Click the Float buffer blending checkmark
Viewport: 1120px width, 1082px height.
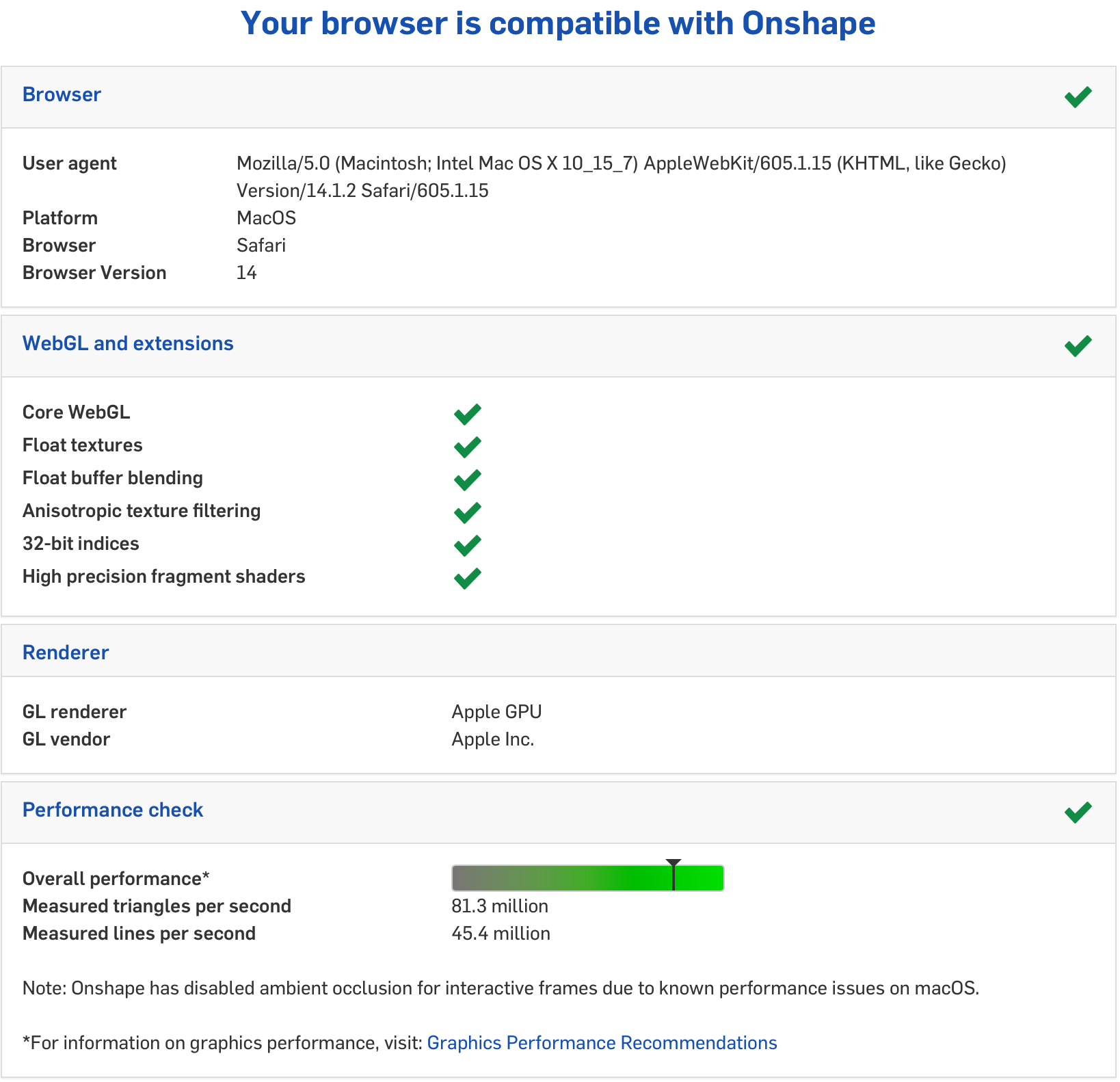[468, 479]
